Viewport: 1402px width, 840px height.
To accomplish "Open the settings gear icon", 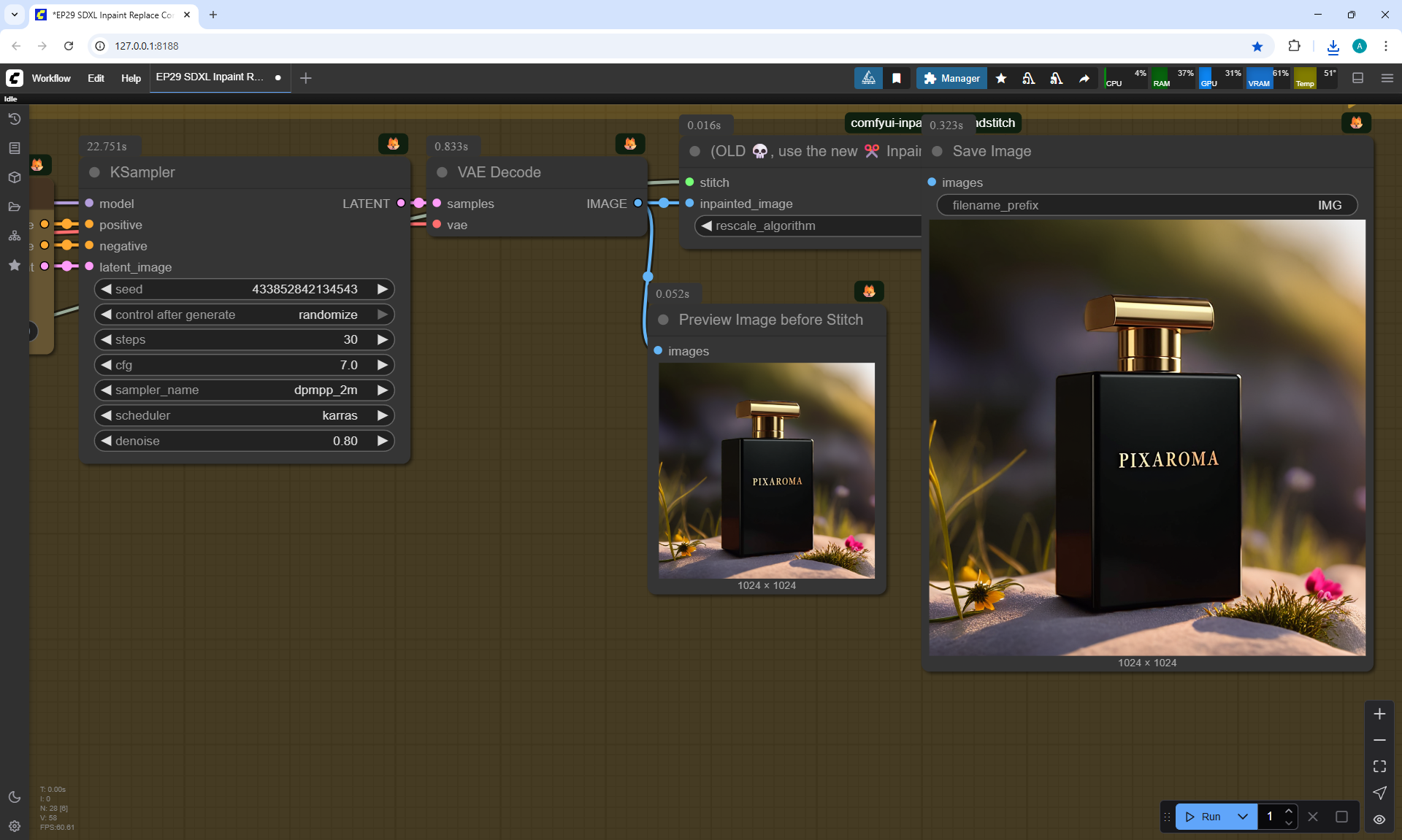I will pyautogui.click(x=14, y=826).
